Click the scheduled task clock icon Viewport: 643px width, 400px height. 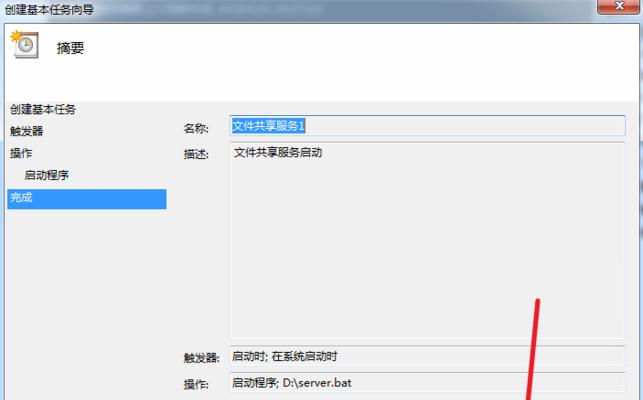[25, 44]
